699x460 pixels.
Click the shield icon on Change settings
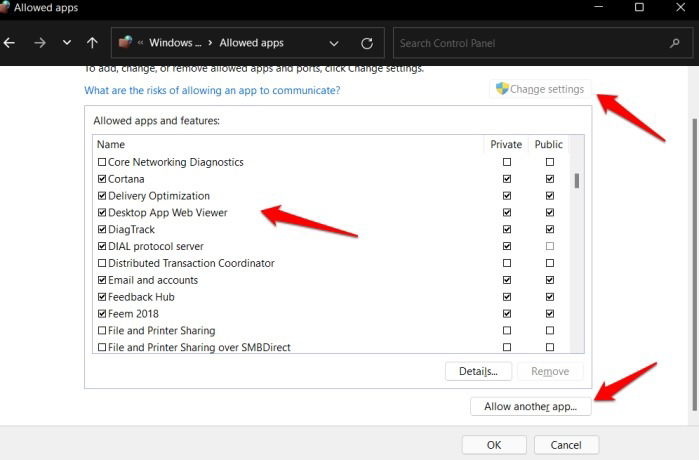[x=502, y=89]
